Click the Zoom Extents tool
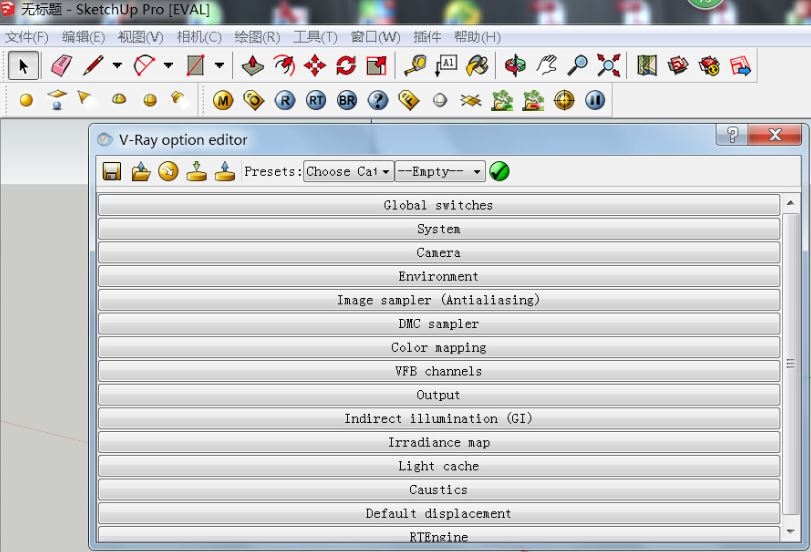811x552 pixels. click(608, 66)
